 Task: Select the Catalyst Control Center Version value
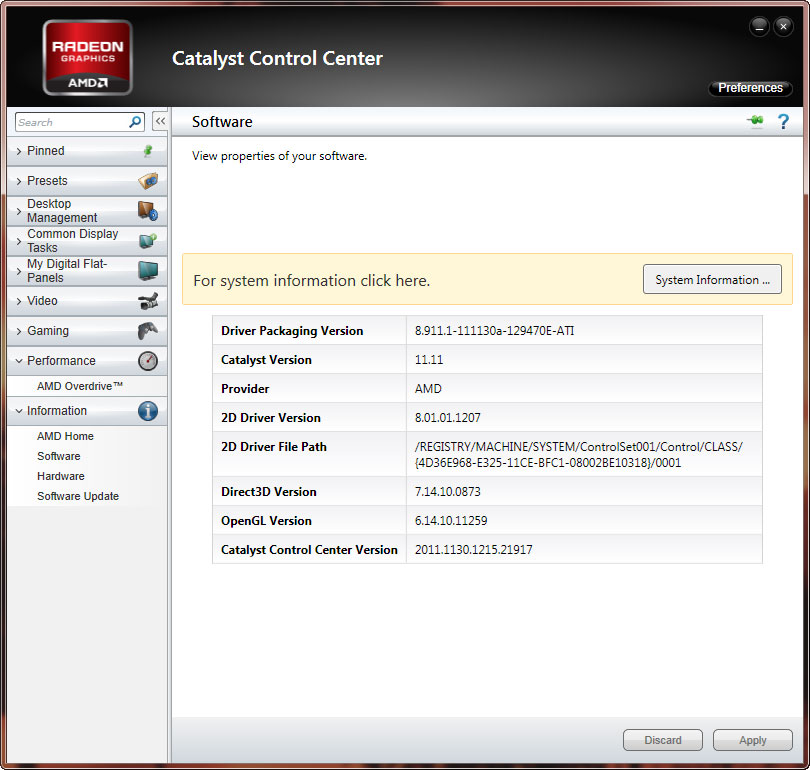click(474, 549)
